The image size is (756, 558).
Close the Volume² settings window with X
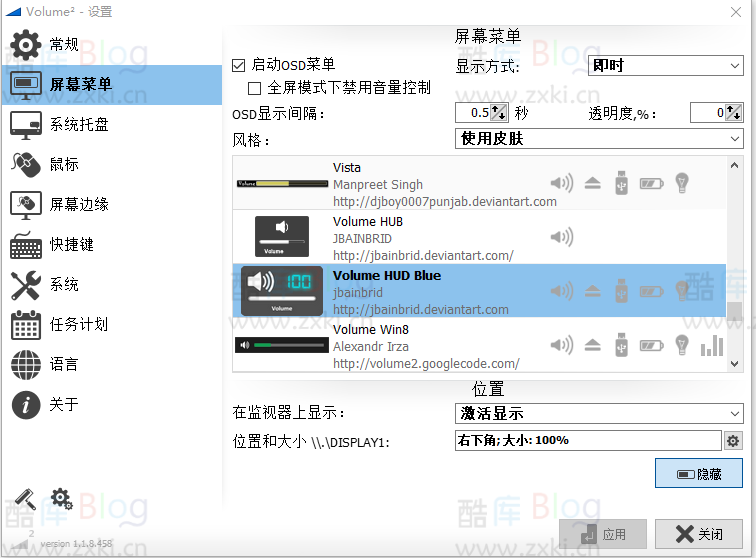(x=736, y=12)
